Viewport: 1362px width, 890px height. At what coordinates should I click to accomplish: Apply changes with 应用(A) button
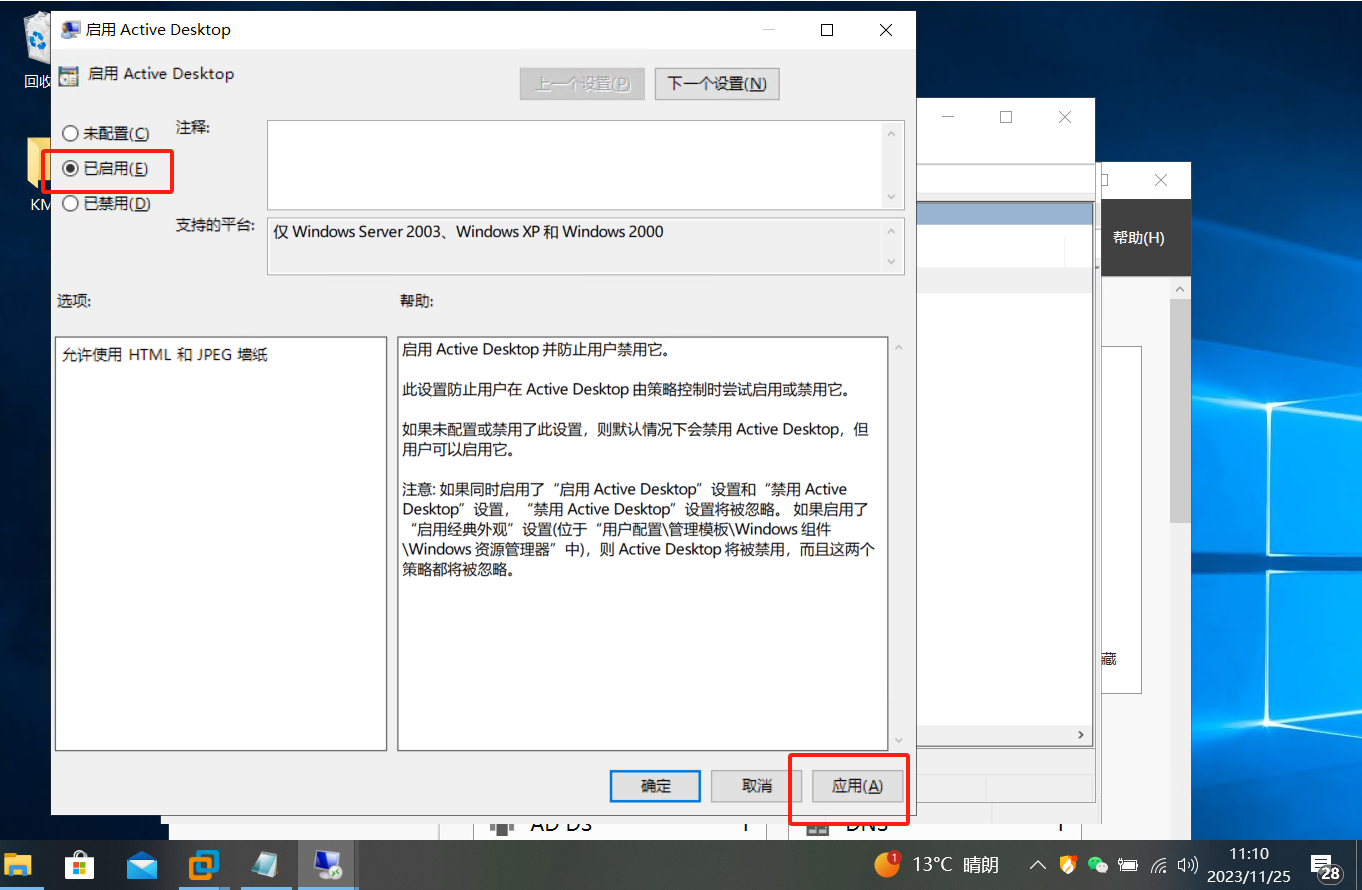tap(858, 786)
